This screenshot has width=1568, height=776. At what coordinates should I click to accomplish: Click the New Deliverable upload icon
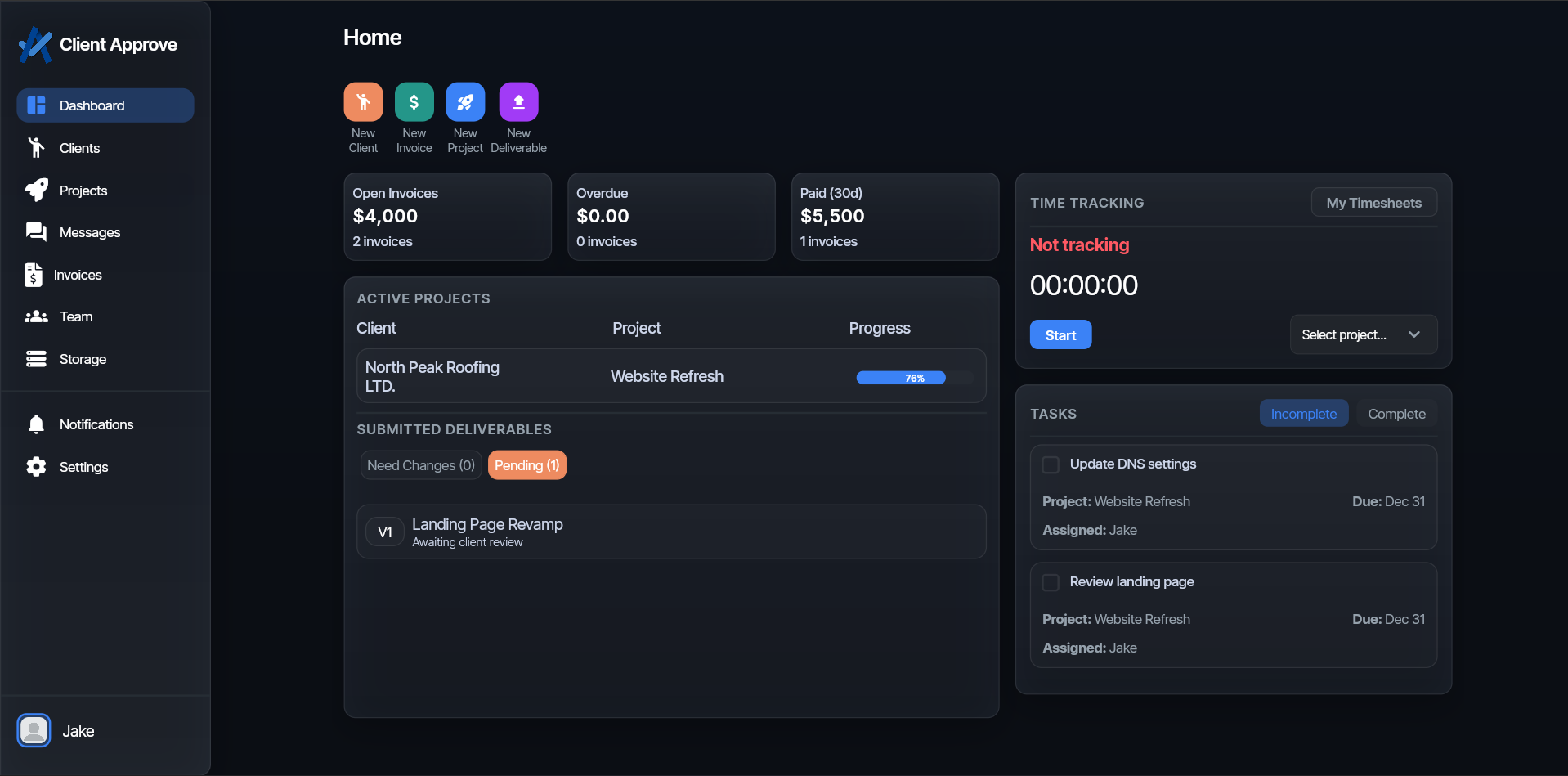click(x=517, y=101)
